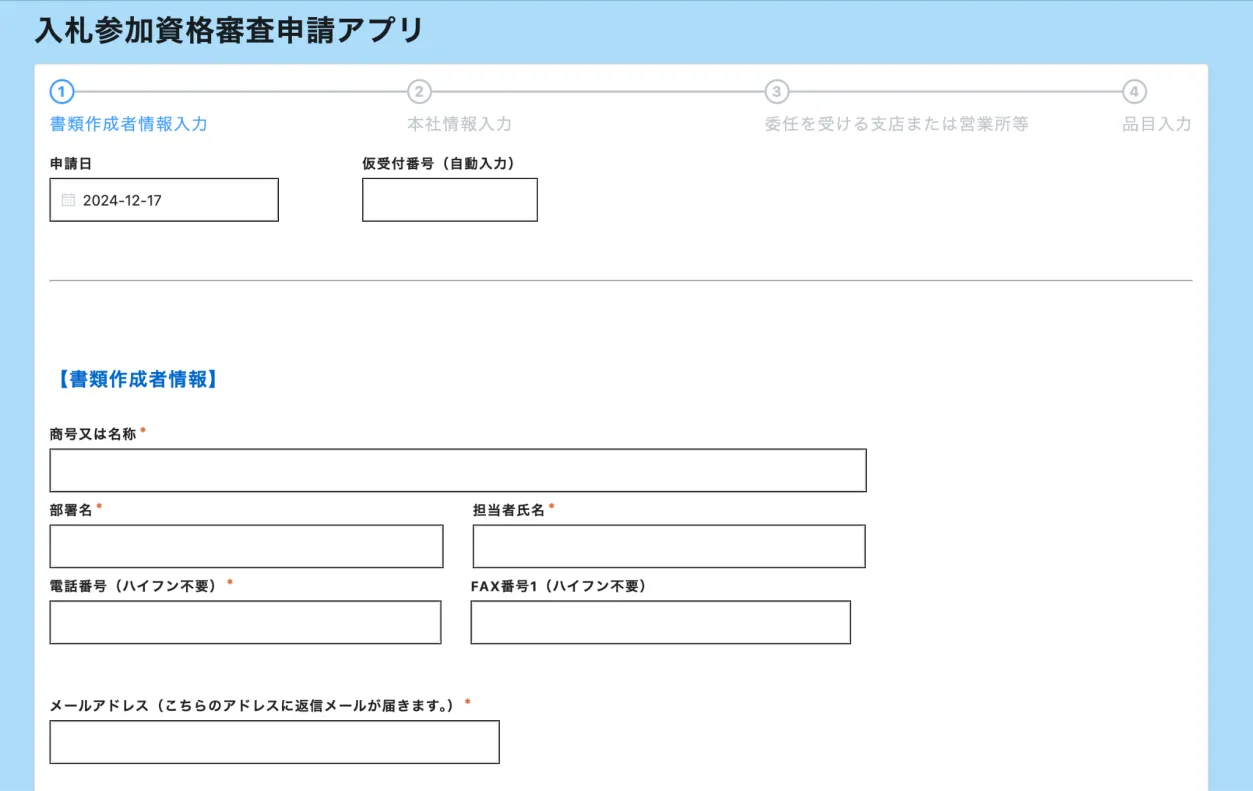Click the calendar icon in 申請日 field
The width and height of the screenshot is (1253, 791).
(x=68, y=200)
